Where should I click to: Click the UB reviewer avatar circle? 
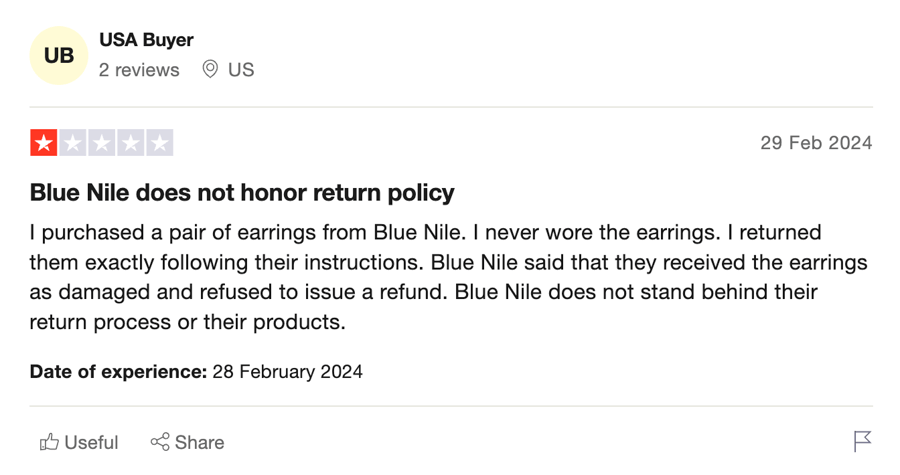[59, 56]
